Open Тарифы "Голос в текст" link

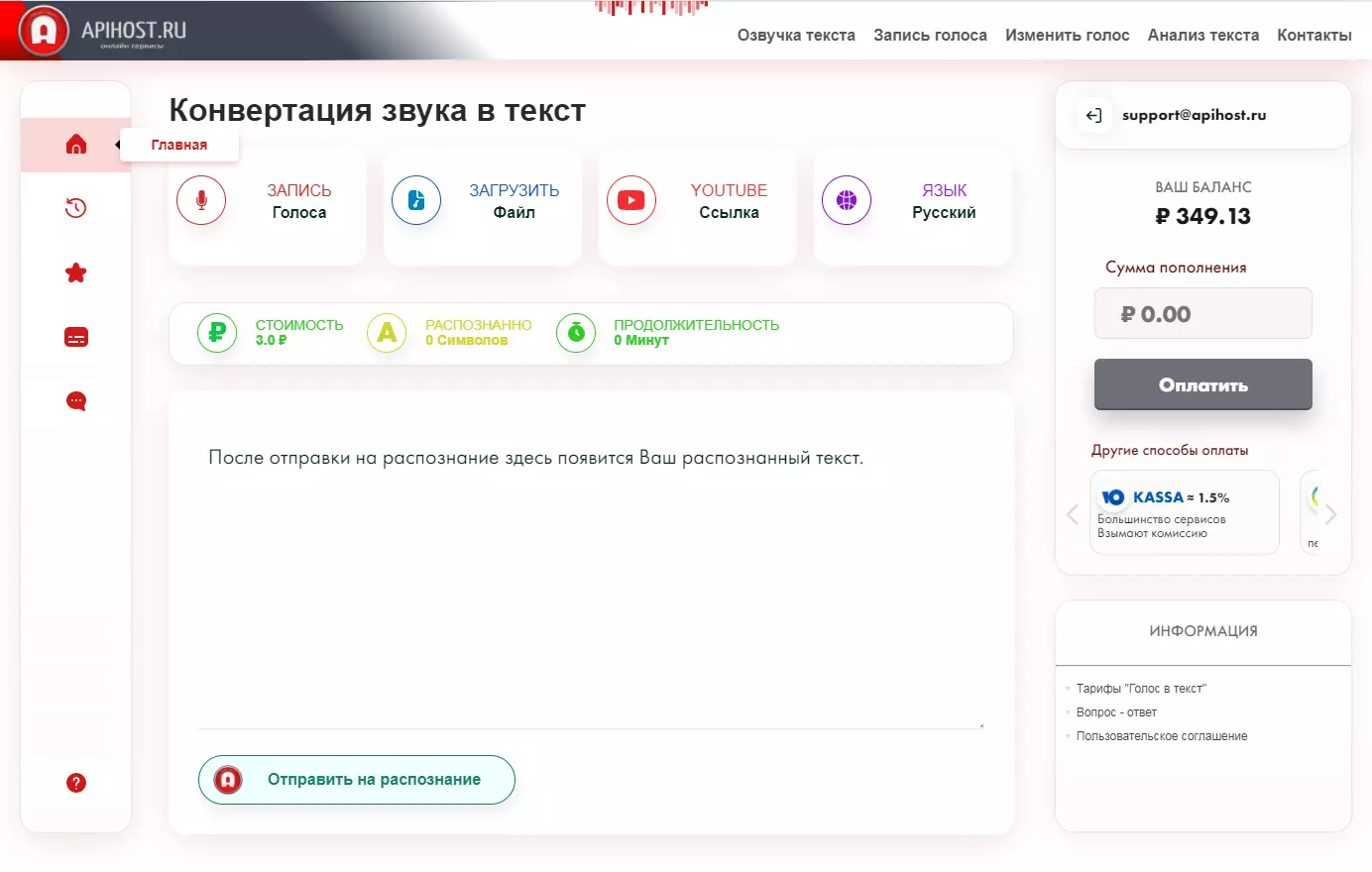click(1141, 689)
